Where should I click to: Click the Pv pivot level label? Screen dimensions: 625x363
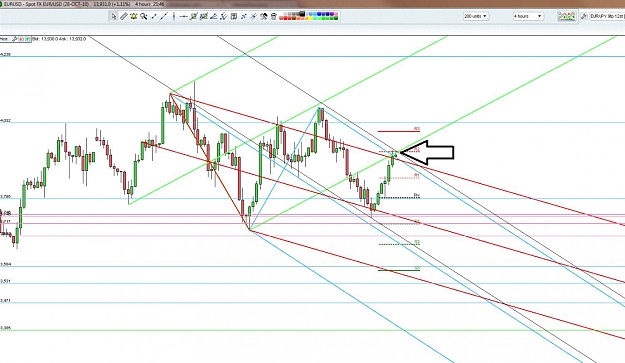tap(417, 195)
